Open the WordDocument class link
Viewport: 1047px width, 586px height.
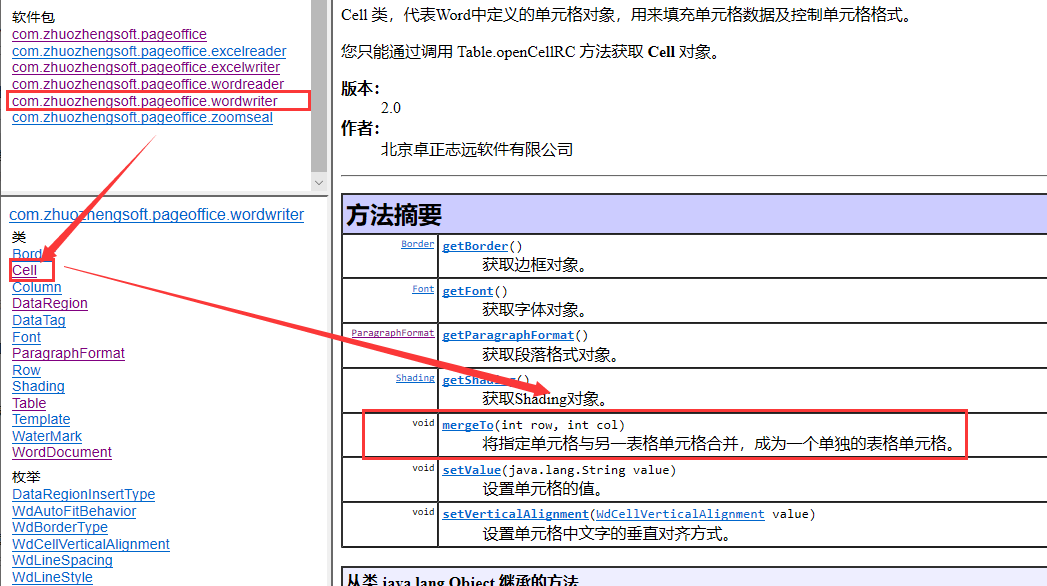61,452
